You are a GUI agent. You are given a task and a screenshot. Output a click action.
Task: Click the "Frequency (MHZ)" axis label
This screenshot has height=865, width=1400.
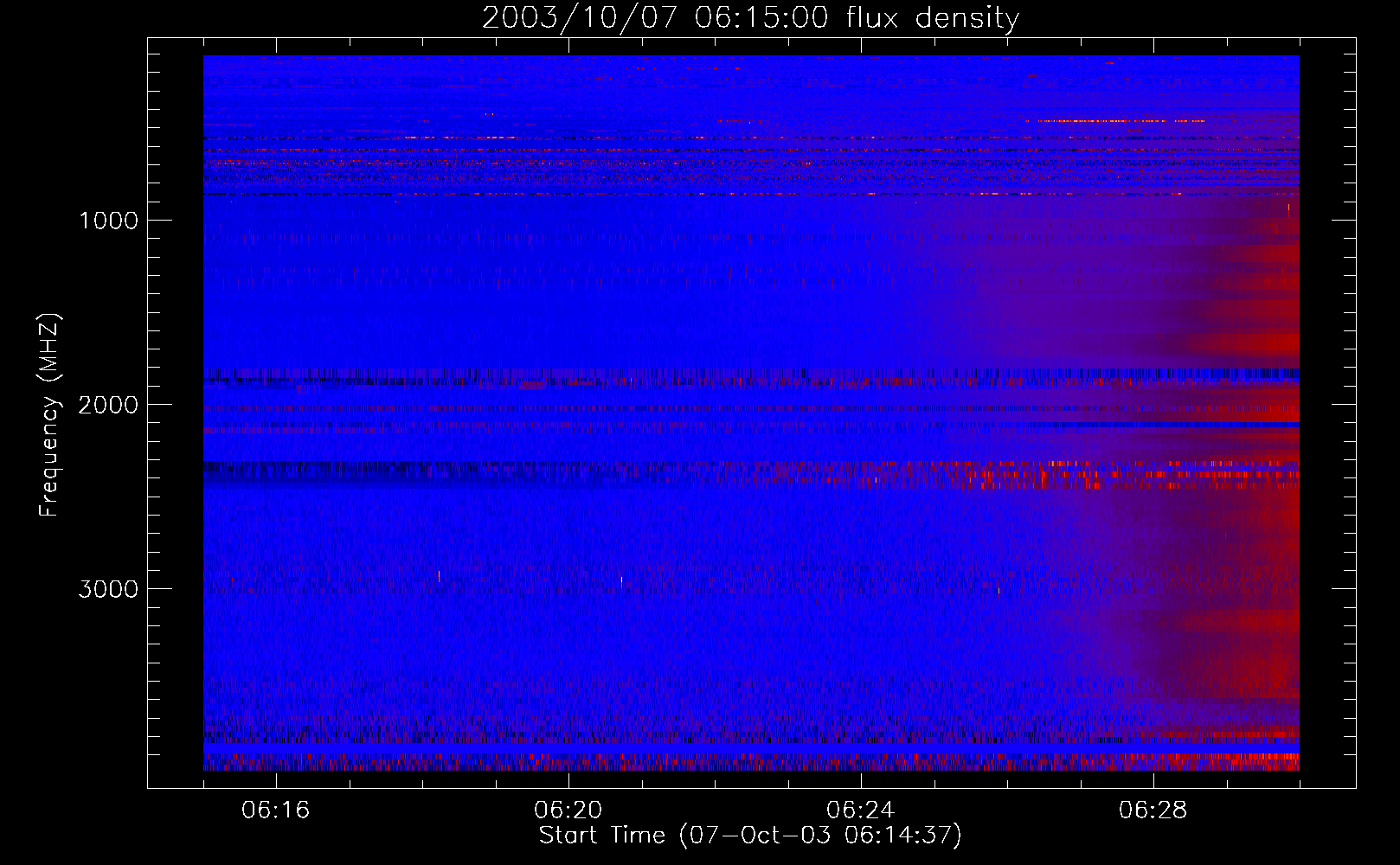[x=48, y=415]
